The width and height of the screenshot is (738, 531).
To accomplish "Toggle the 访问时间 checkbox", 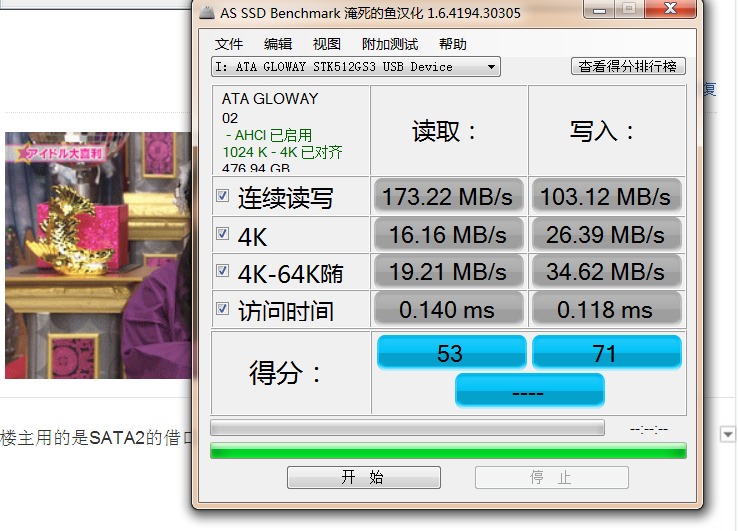I will tap(223, 309).
